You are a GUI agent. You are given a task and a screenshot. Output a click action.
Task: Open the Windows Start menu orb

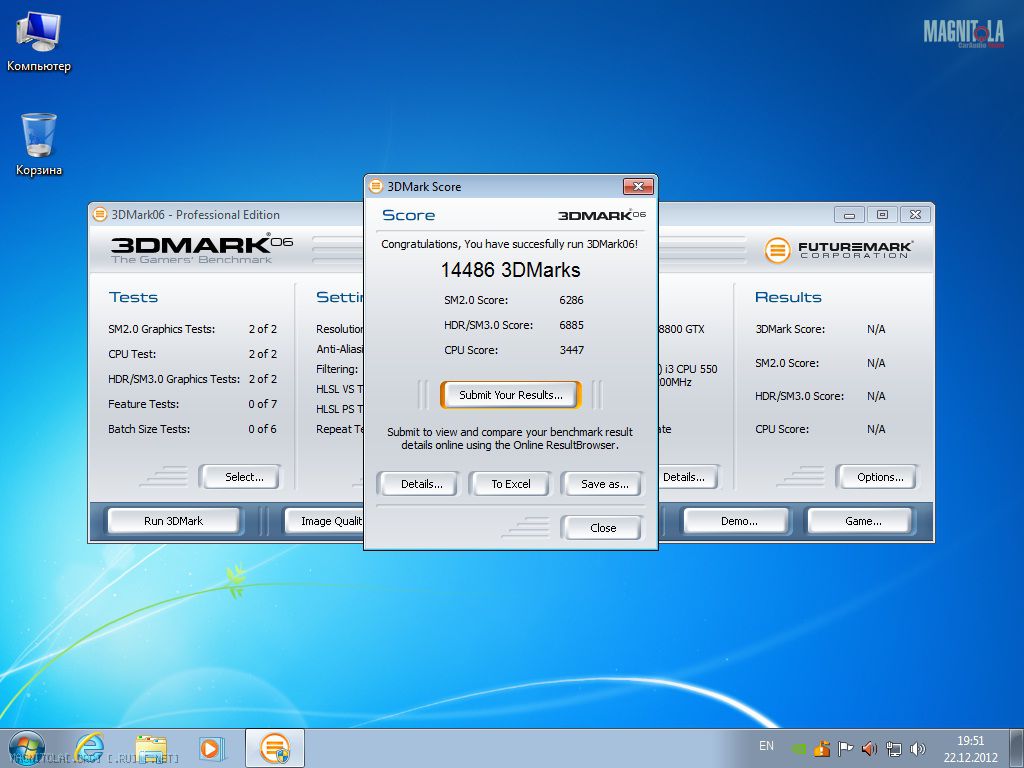tap(27, 747)
